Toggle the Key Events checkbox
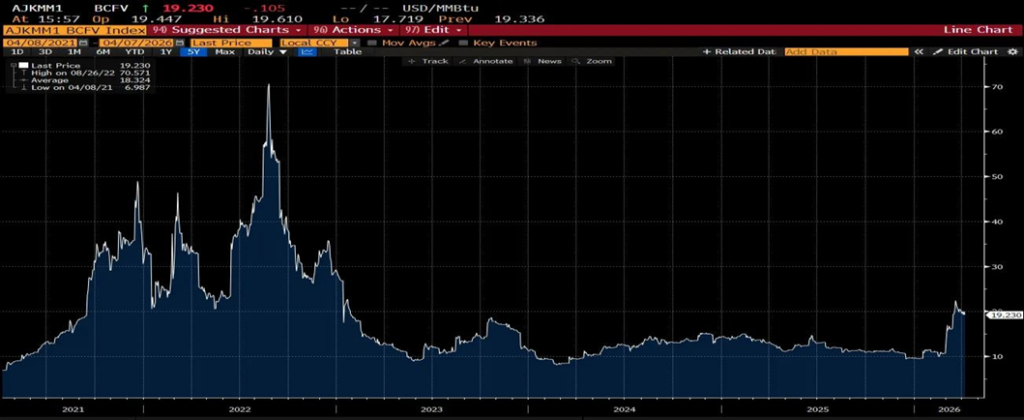Screen dimensions: 1024x420 (465, 43)
